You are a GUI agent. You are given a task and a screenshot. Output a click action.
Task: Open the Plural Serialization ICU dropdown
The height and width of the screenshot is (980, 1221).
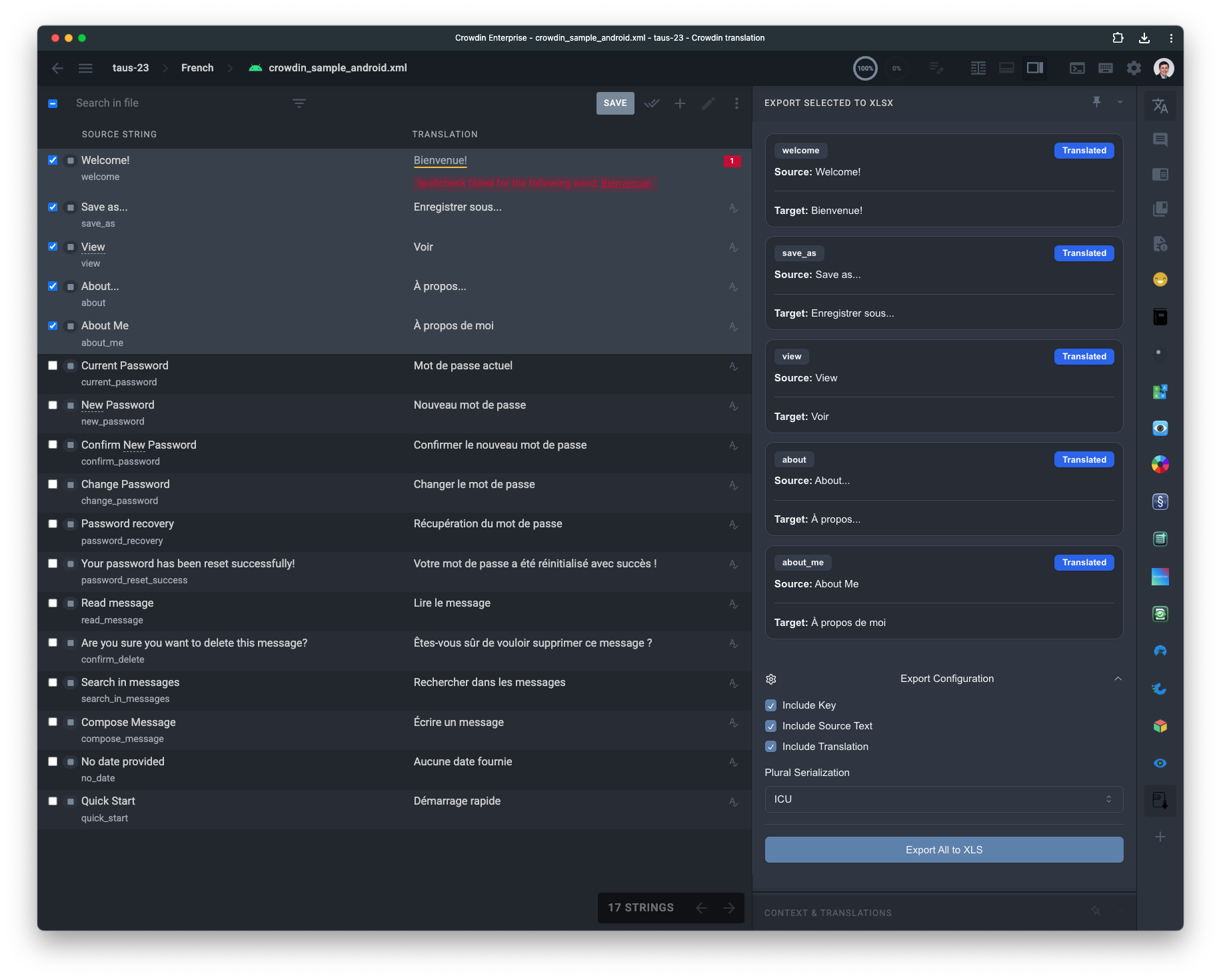point(944,799)
